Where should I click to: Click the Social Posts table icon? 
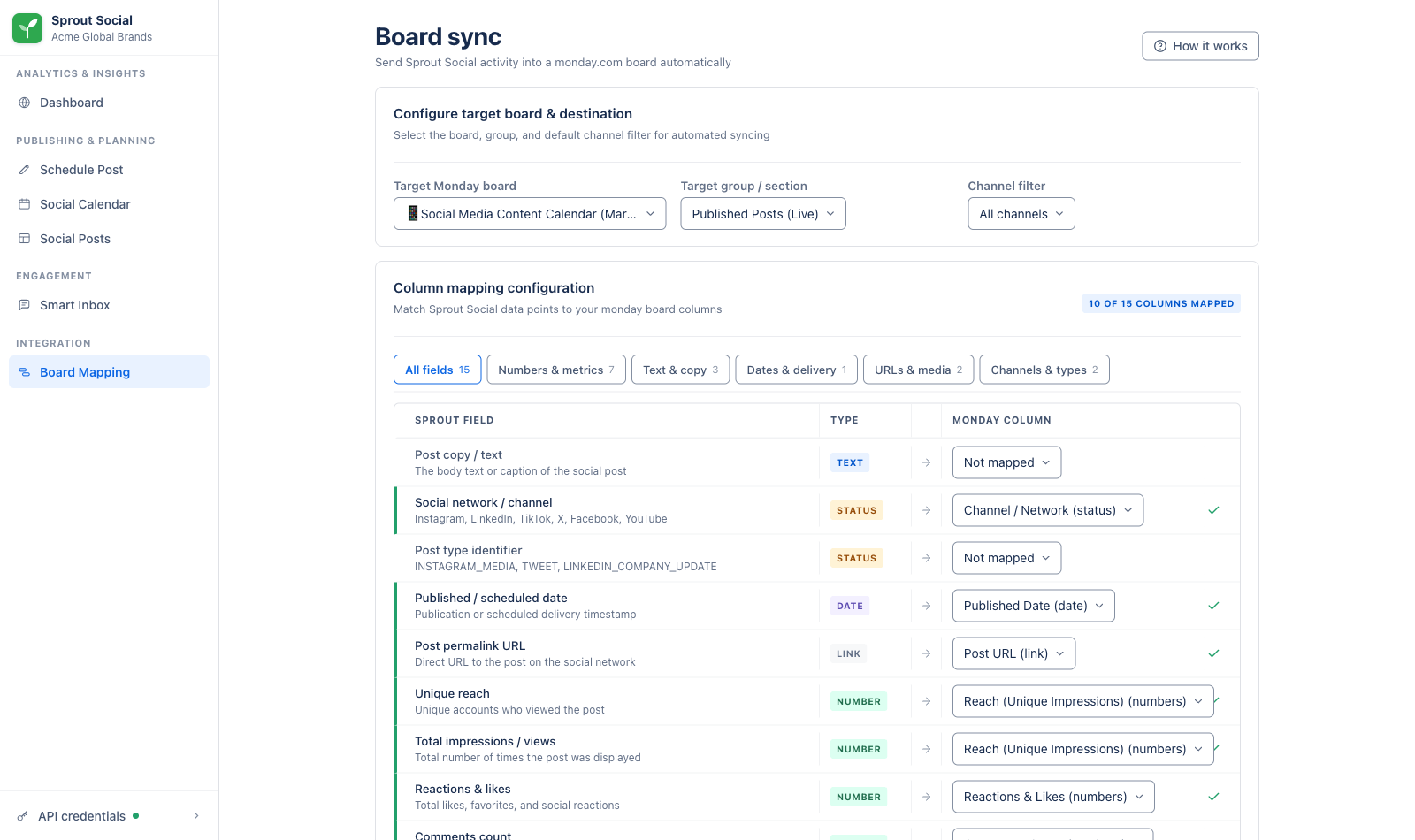coord(25,239)
